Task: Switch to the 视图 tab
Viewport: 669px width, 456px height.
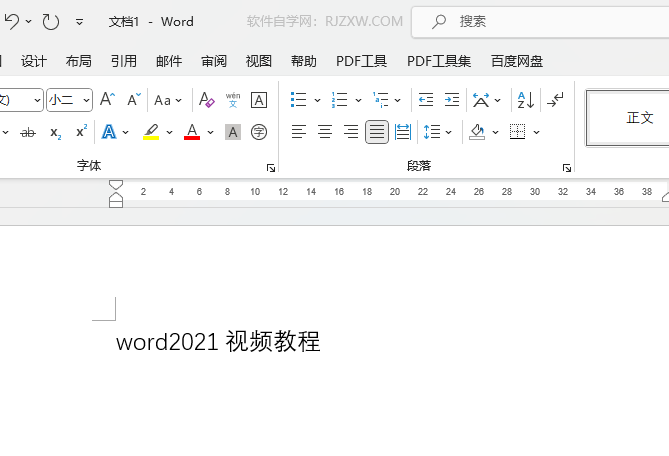Action: (x=259, y=61)
